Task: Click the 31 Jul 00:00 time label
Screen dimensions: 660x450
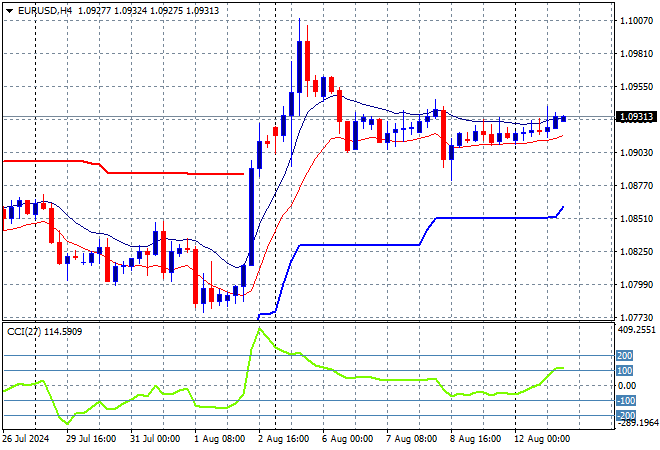Action: [155, 439]
